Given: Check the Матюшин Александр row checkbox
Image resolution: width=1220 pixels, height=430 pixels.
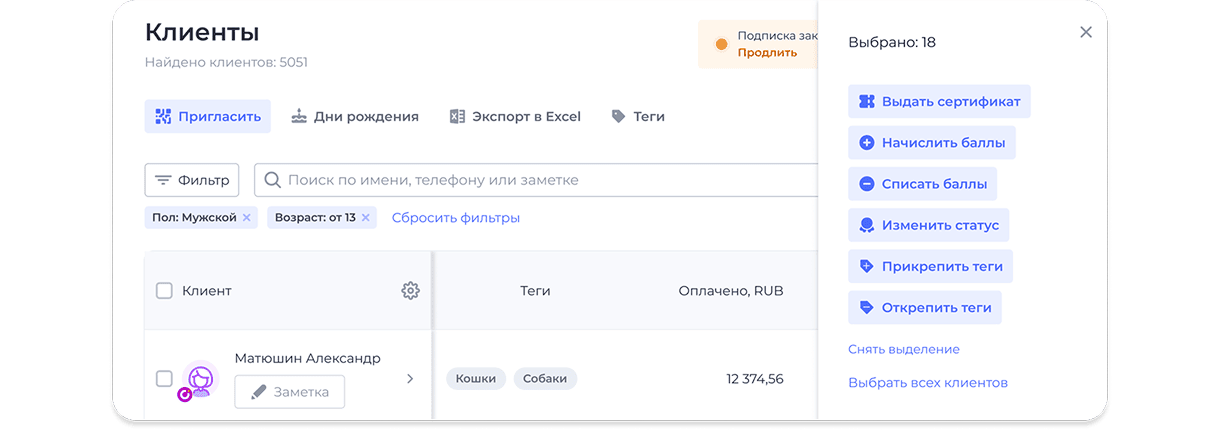Looking at the screenshot, I should [x=164, y=379].
